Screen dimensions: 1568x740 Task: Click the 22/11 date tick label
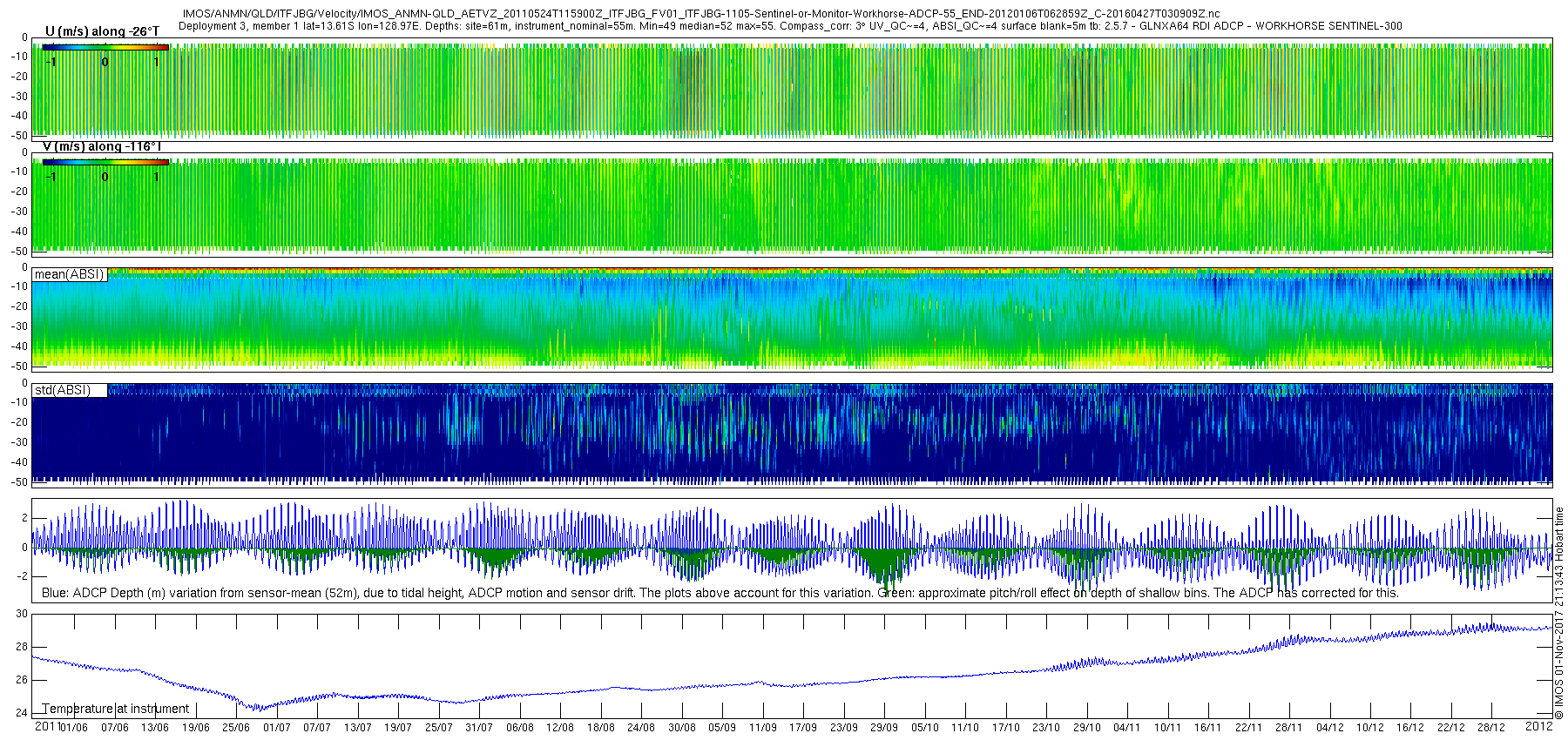click(1249, 727)
